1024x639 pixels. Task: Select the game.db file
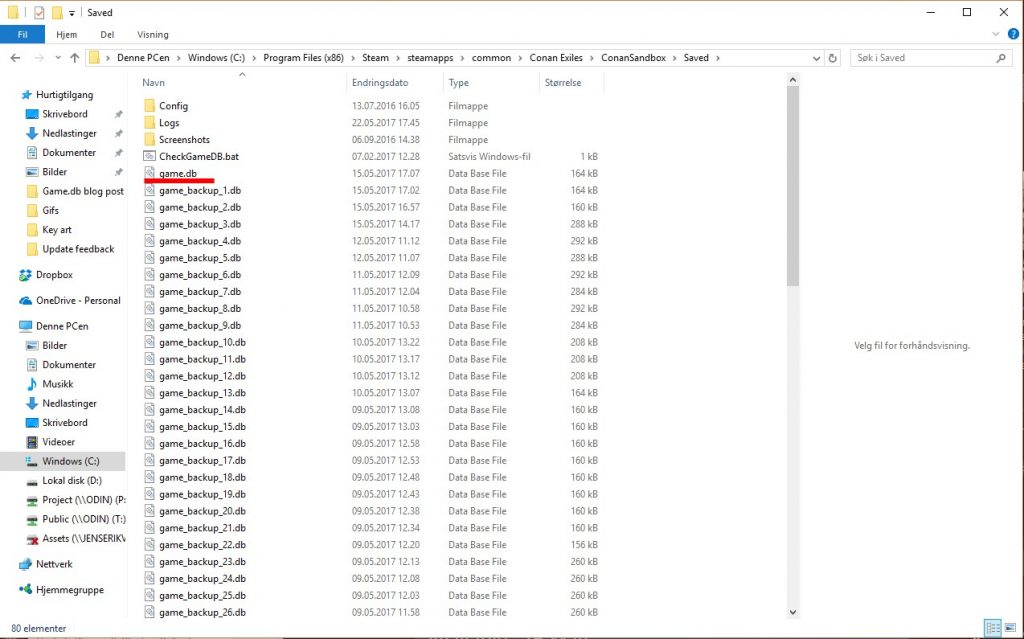(178, 174)
